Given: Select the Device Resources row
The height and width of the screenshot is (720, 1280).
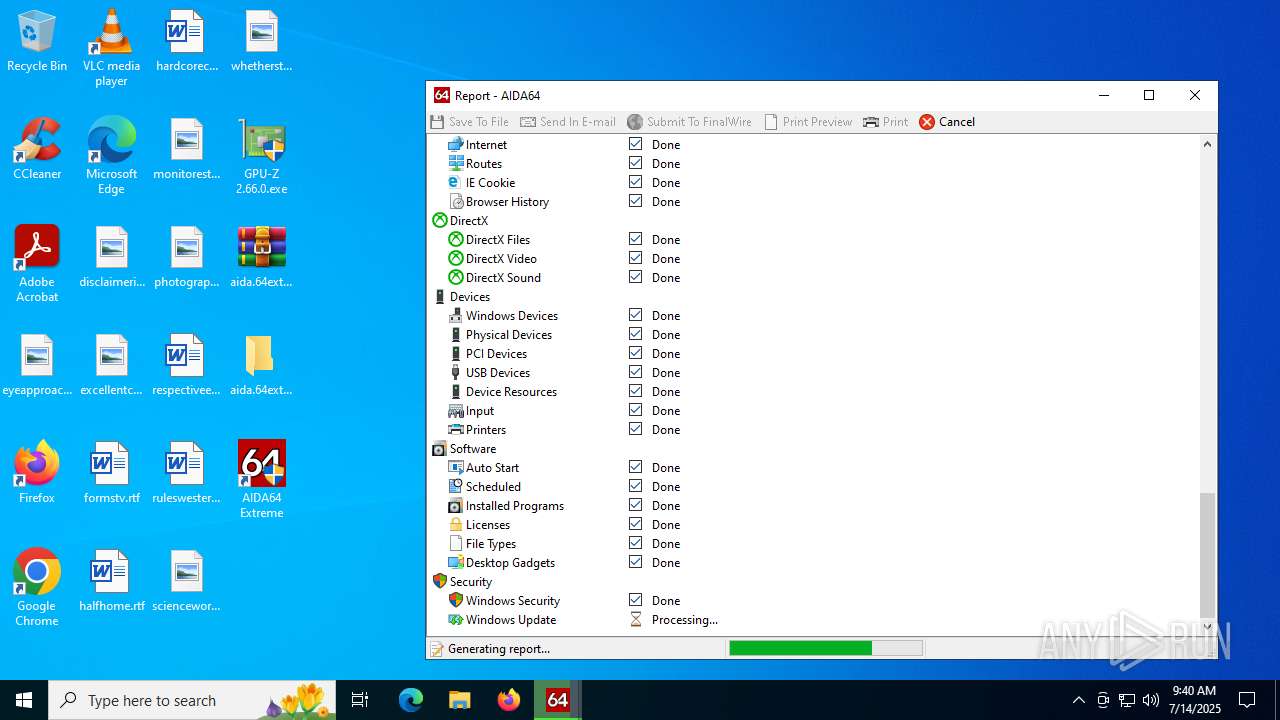Looking at the screenshot, I should (511, 392).
